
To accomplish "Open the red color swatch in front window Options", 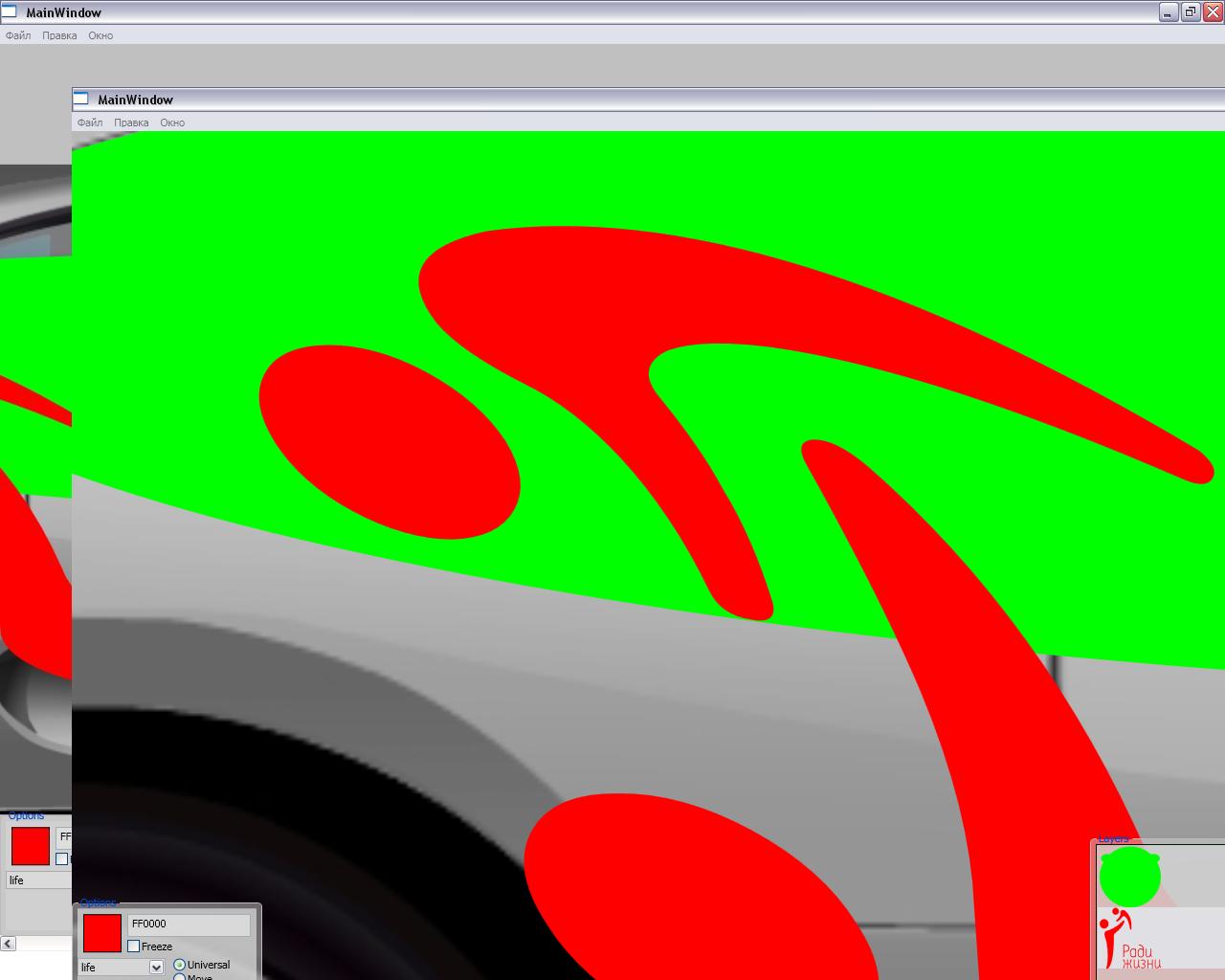I will tap(102, 933).
